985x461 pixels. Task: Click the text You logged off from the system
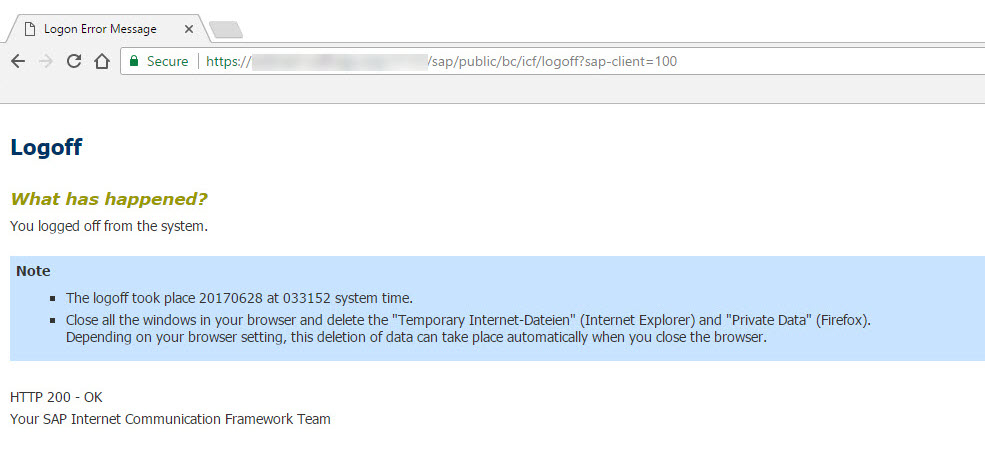coord(109,226)
